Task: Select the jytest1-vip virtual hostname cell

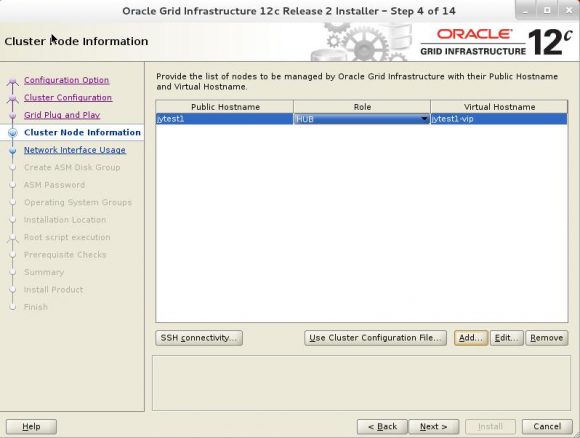Action: (x=499, y=119)
